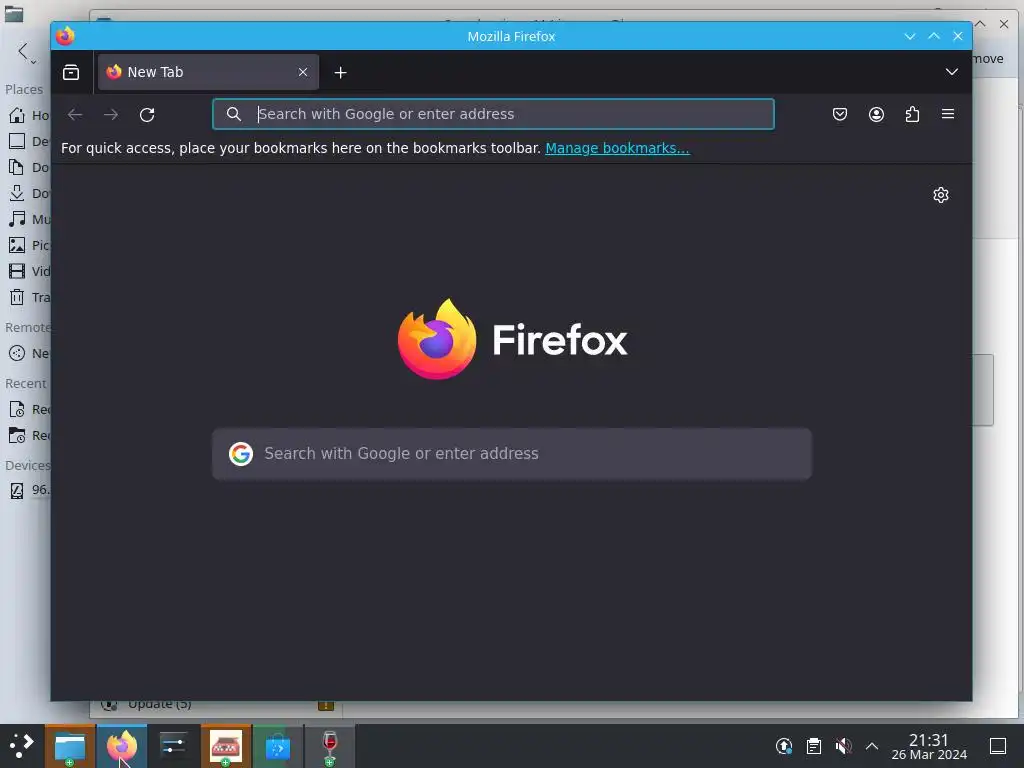Open Network in file manager sidebar

click(27, 354)
